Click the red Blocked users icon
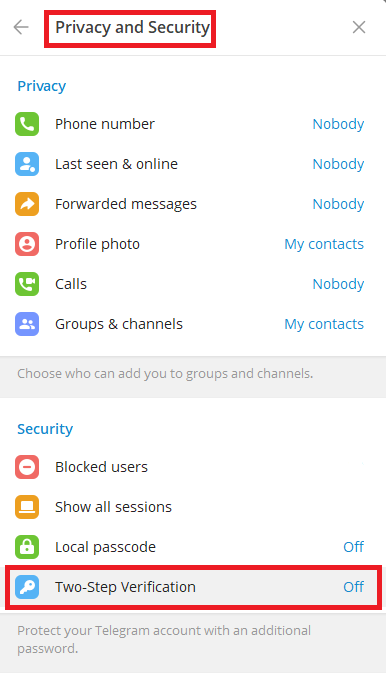386x679 pixels. (27, 467)
